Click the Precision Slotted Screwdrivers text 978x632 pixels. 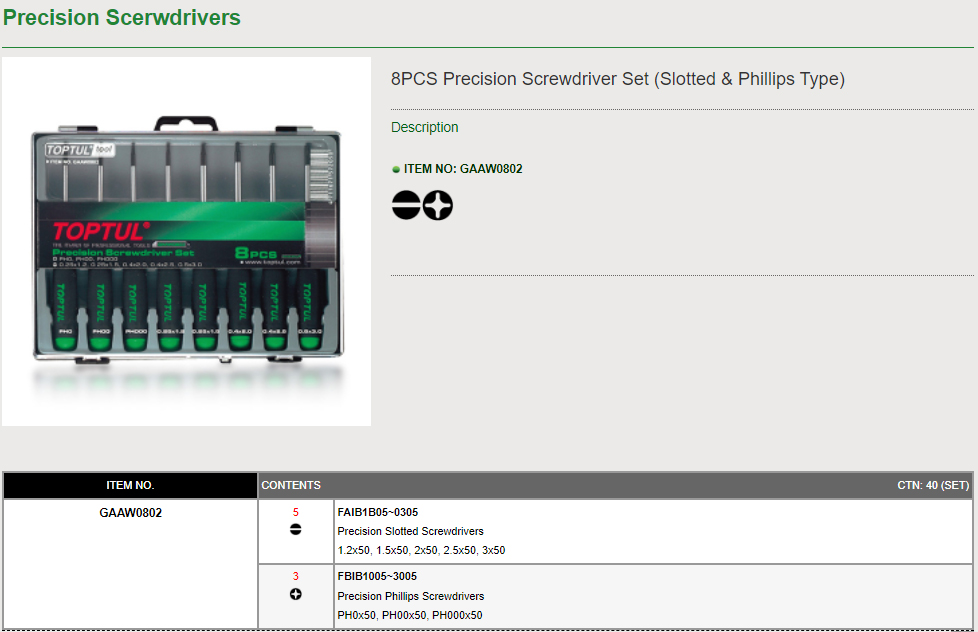410,532
